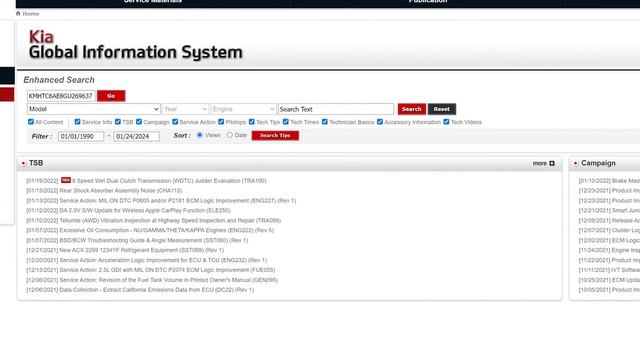Open more TSB entries plus icon

tap(552, 163)
